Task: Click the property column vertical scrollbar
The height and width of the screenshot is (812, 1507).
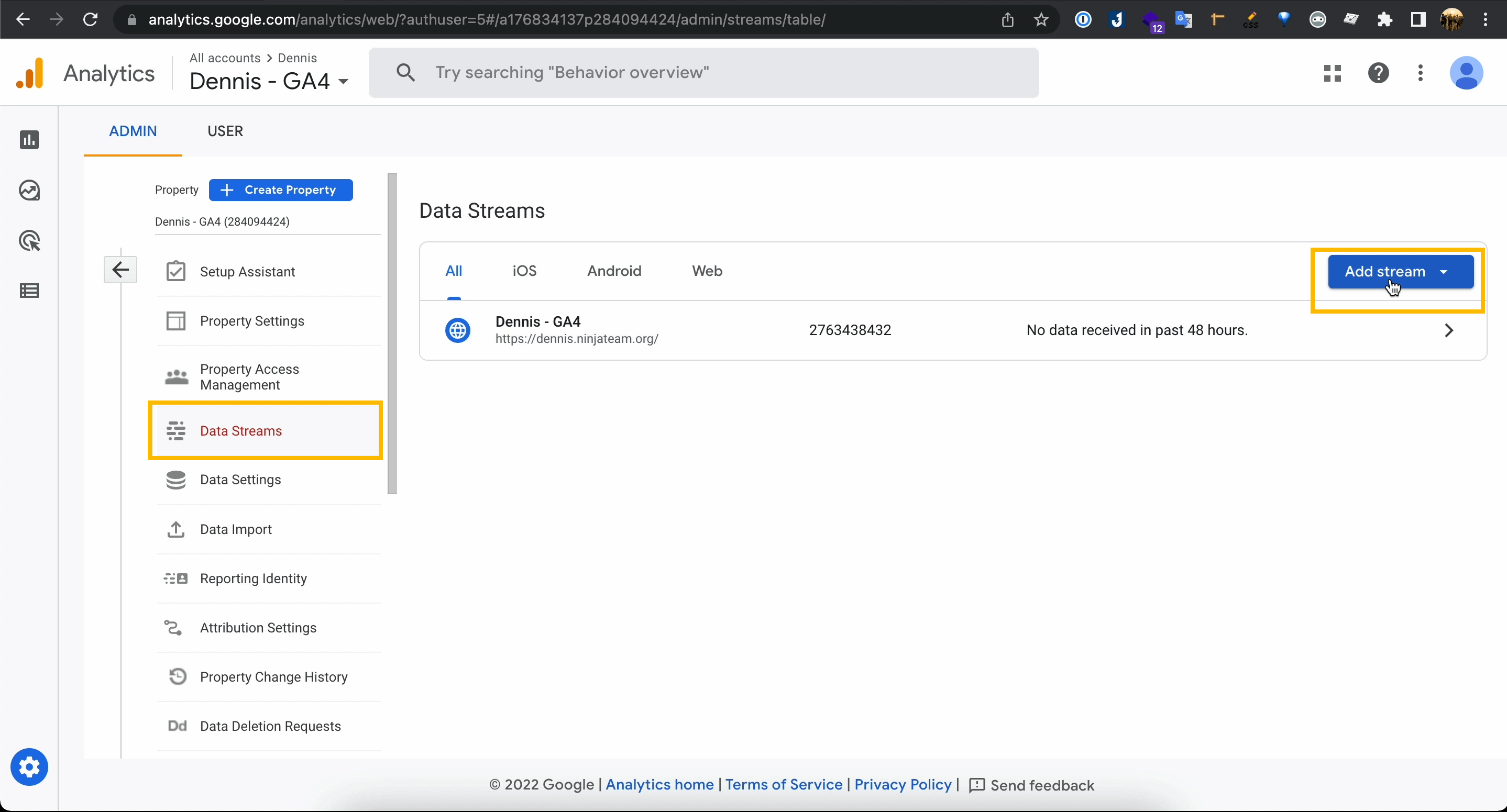Action: coord(392,333)
